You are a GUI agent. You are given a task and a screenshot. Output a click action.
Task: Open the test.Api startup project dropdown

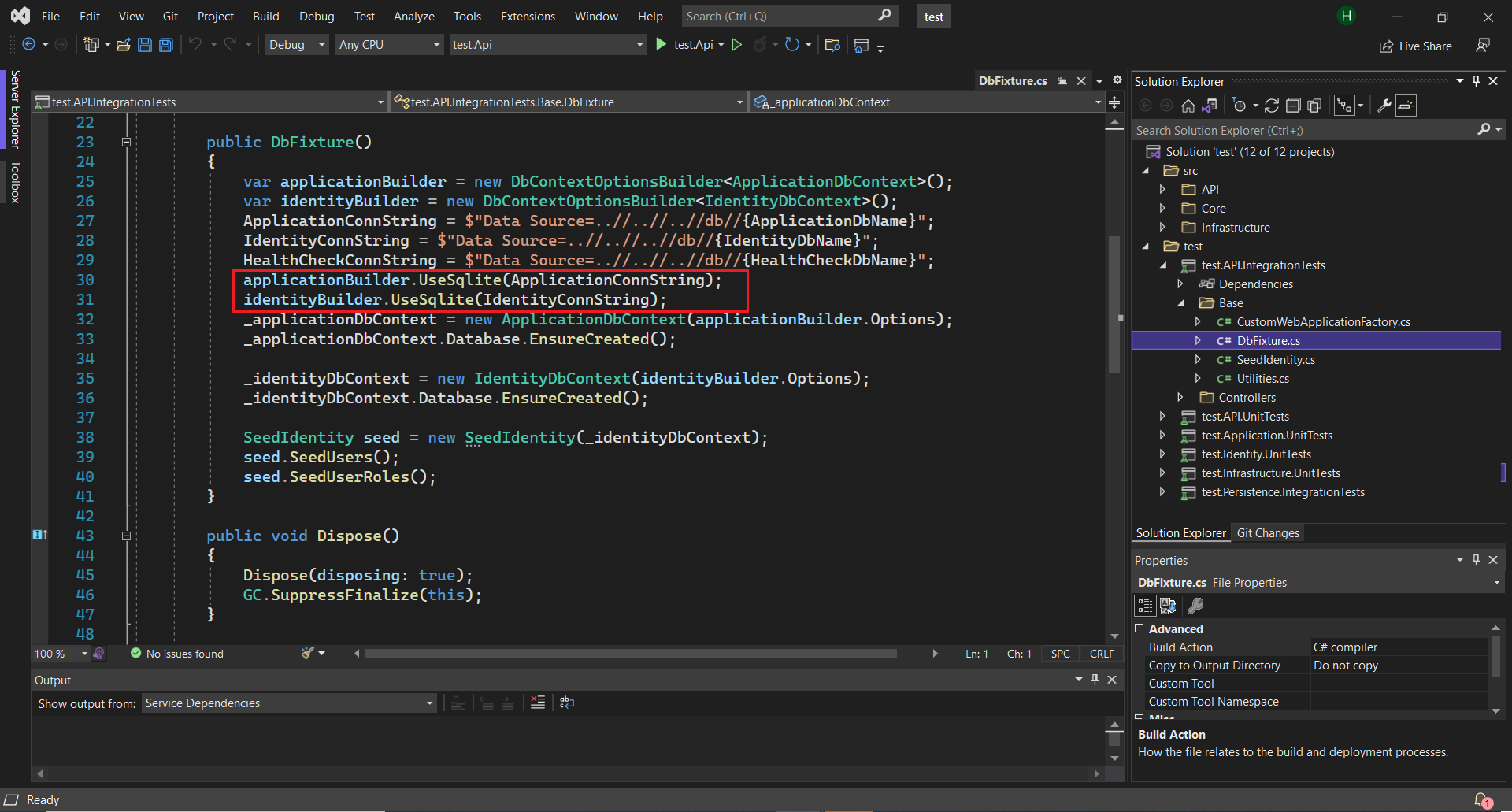pyautogui.click(x=548, y=45)
